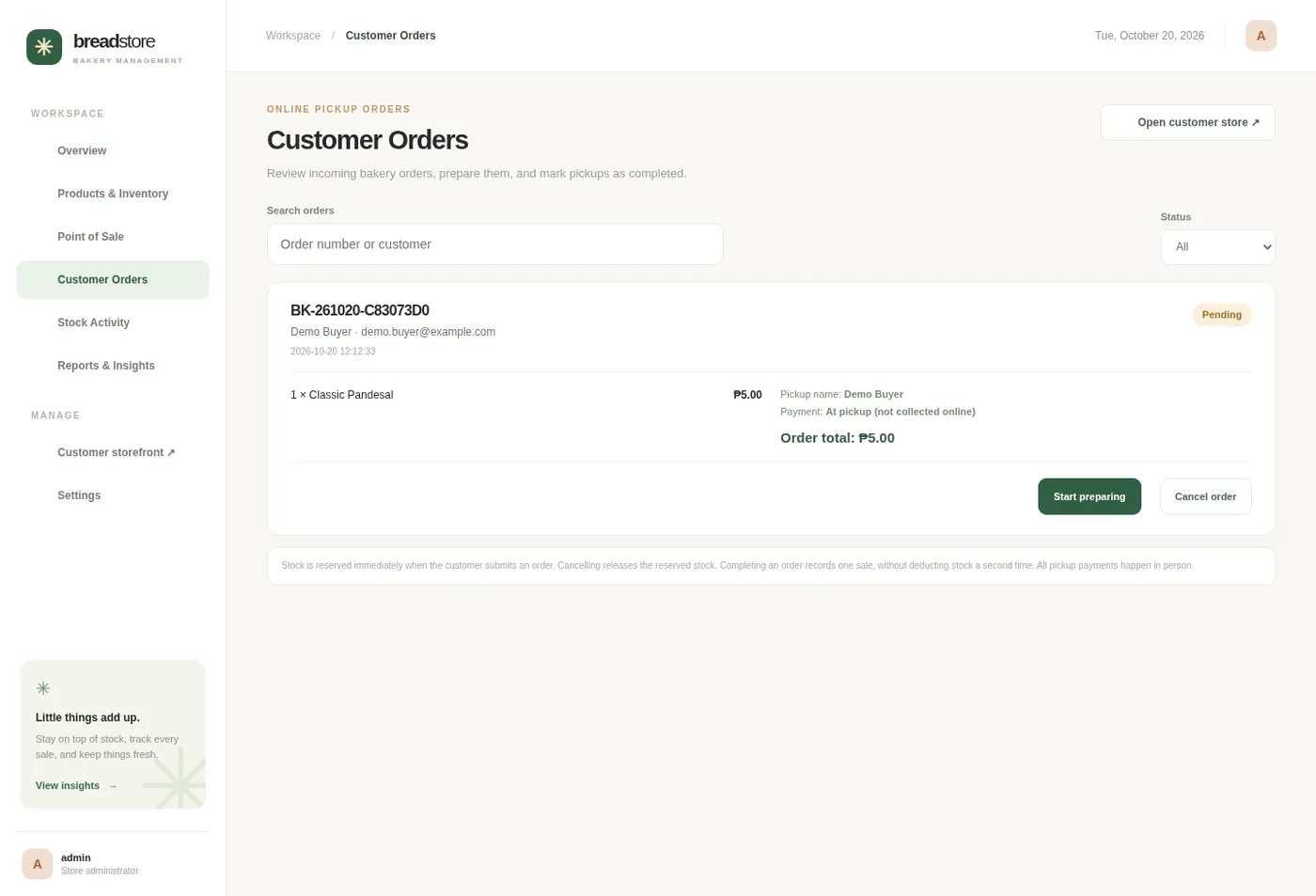Open Products & Inventory in the sidebar

tap(113, 194)
